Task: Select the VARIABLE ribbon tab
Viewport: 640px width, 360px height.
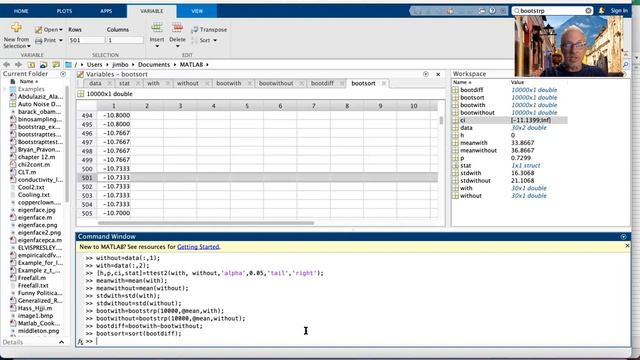Action: point(151,11)
